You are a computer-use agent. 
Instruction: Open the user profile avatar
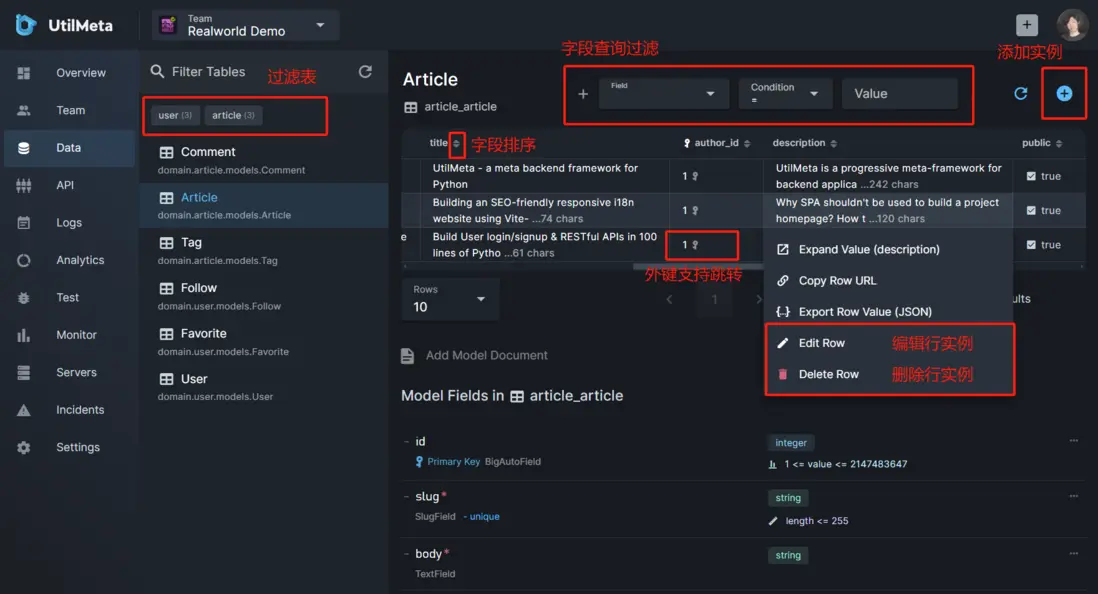pyautogui.click(x=1071, y=25)
